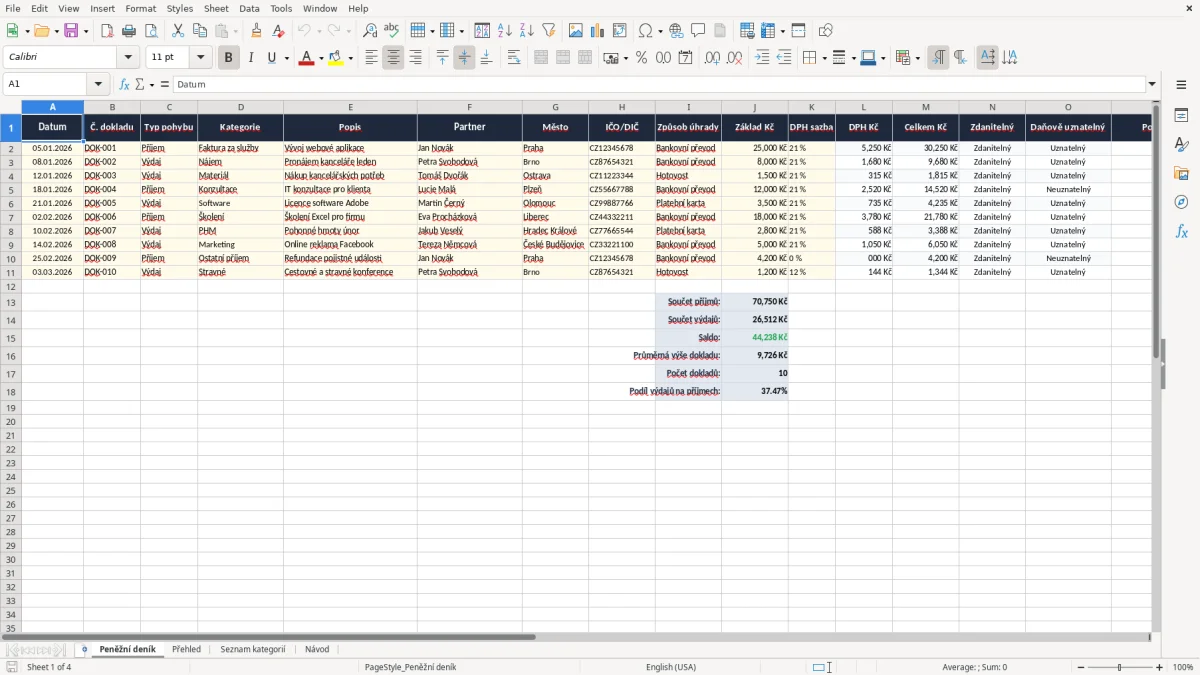Select column E header

[350, 106]
